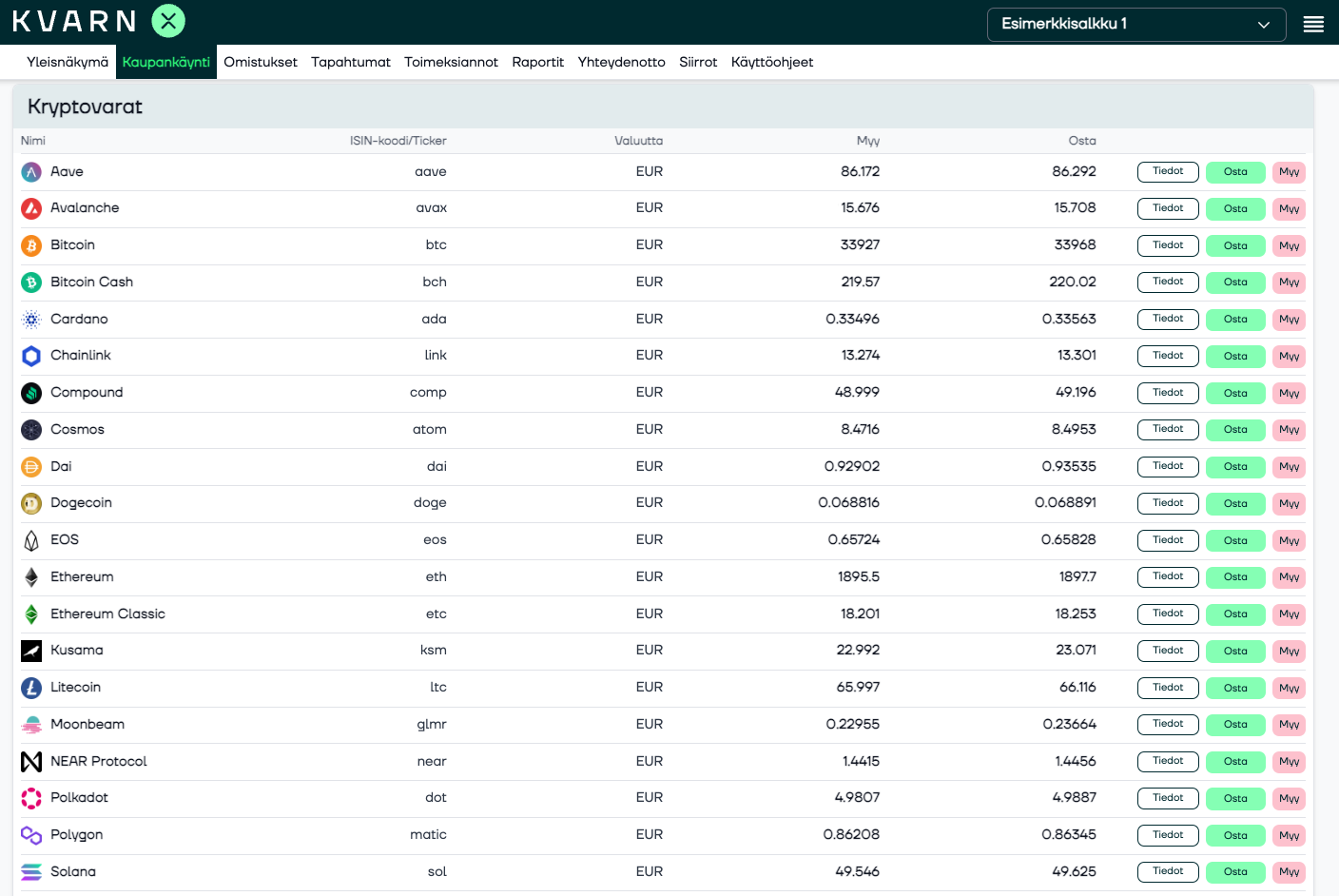Click the Osta column header
The width and height of the screenshot is (1339, 896).
point(1082,141)
